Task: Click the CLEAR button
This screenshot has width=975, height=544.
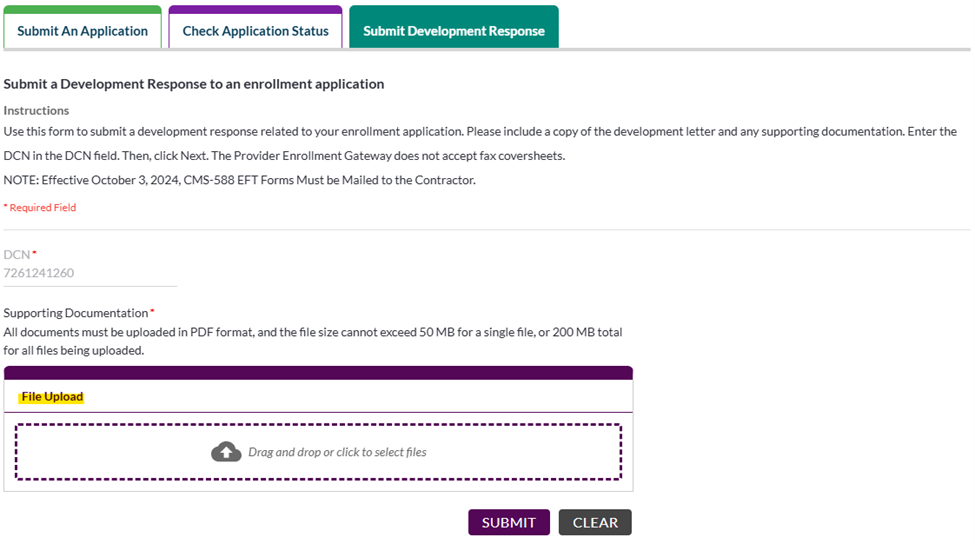Action: (595, 522)
